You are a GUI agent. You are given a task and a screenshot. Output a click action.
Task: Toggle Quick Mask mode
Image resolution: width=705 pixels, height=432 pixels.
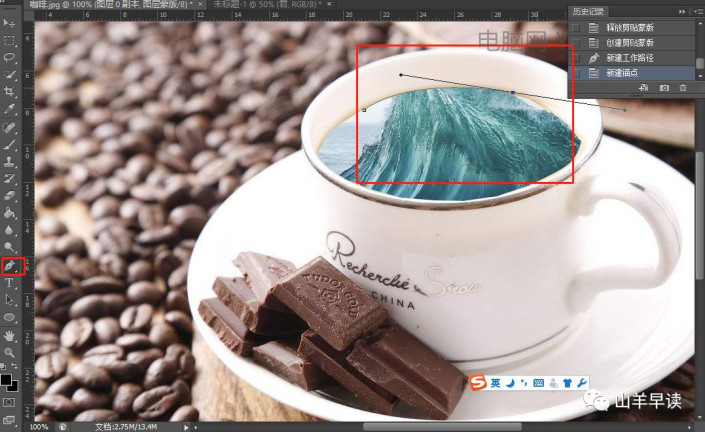(x=9, y=402)
